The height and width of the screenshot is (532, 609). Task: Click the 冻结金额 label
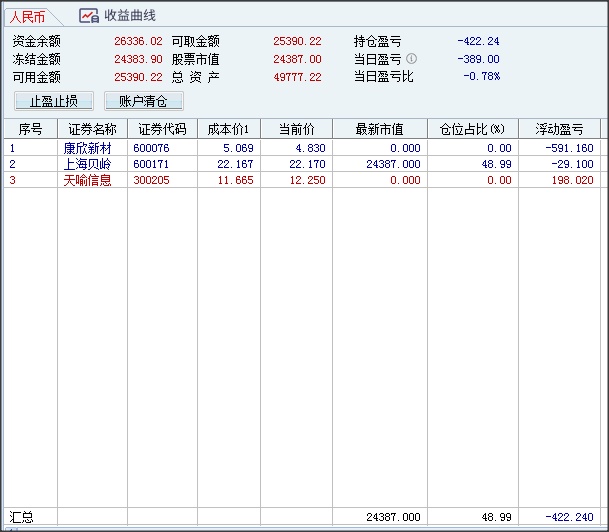(37, 59)
